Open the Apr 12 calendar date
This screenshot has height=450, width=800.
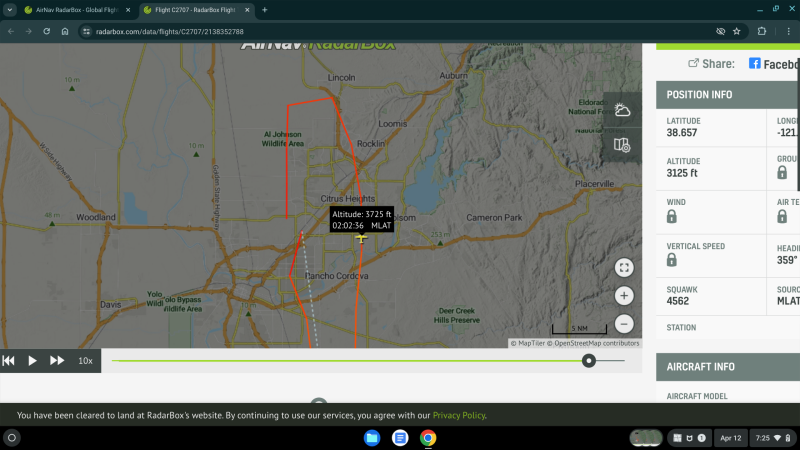(x=731, y=438)
